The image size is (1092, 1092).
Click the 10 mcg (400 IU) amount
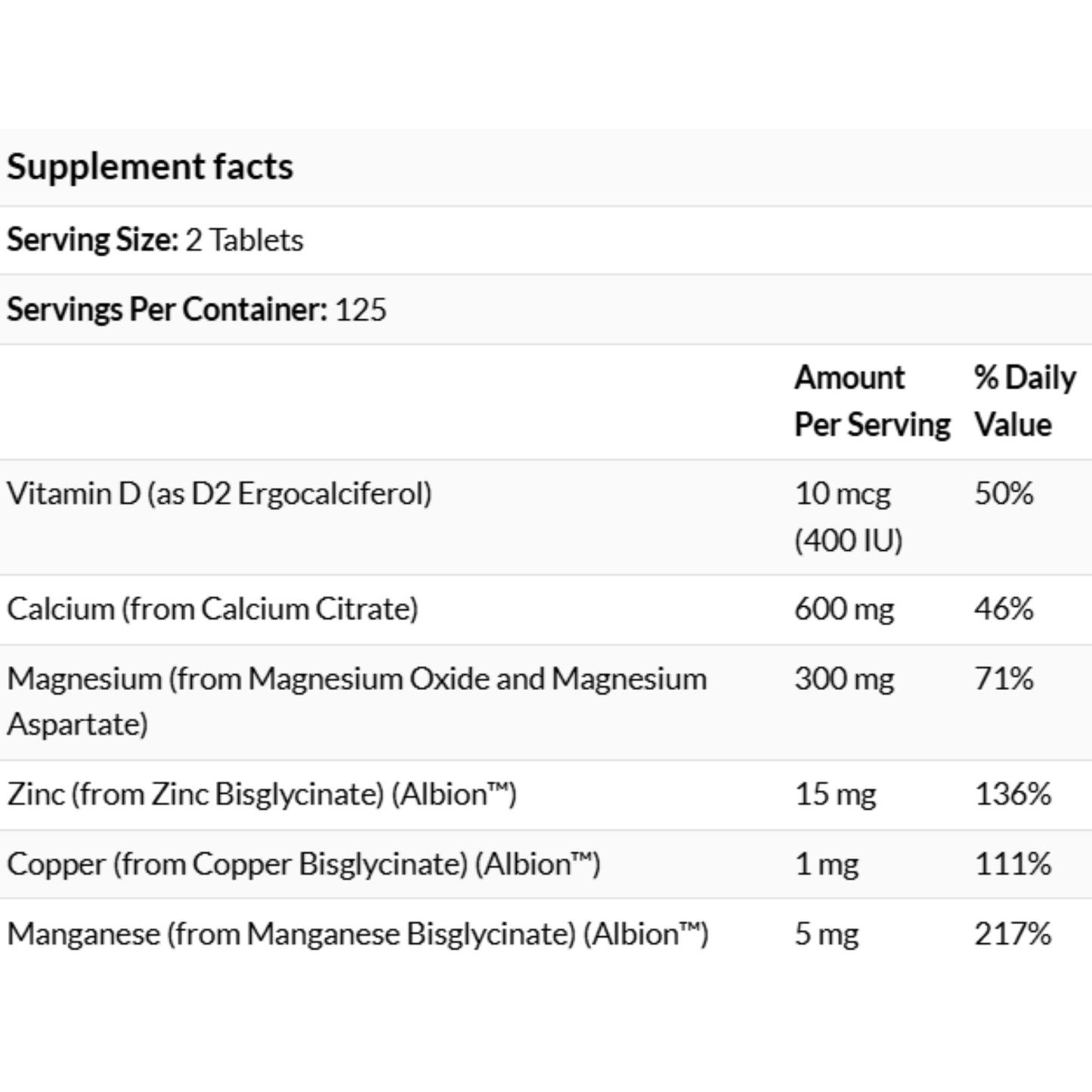pos(848,517)
